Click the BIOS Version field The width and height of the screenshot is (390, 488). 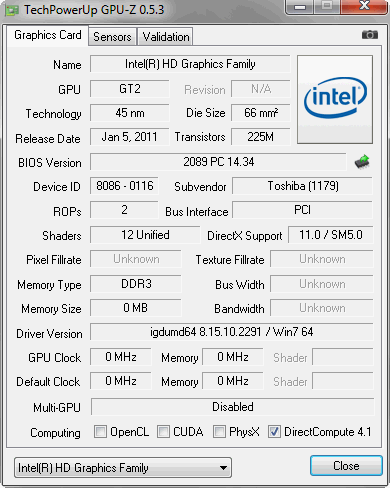point(218,162)
